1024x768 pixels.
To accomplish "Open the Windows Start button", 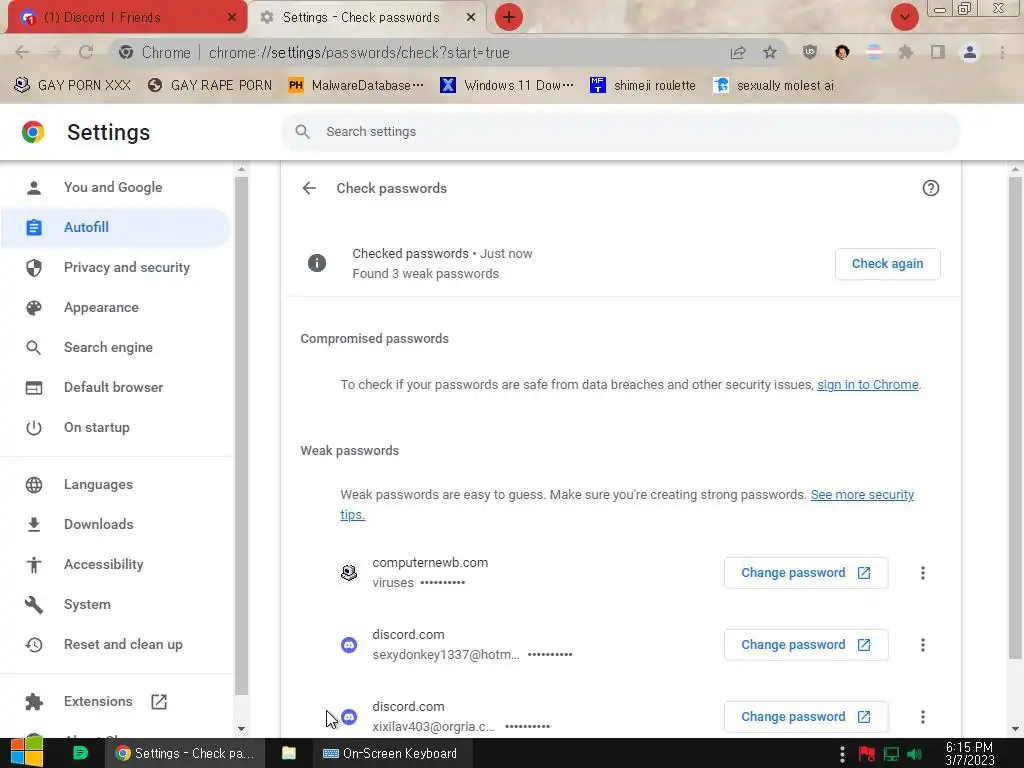I will (x=25, y=753).
